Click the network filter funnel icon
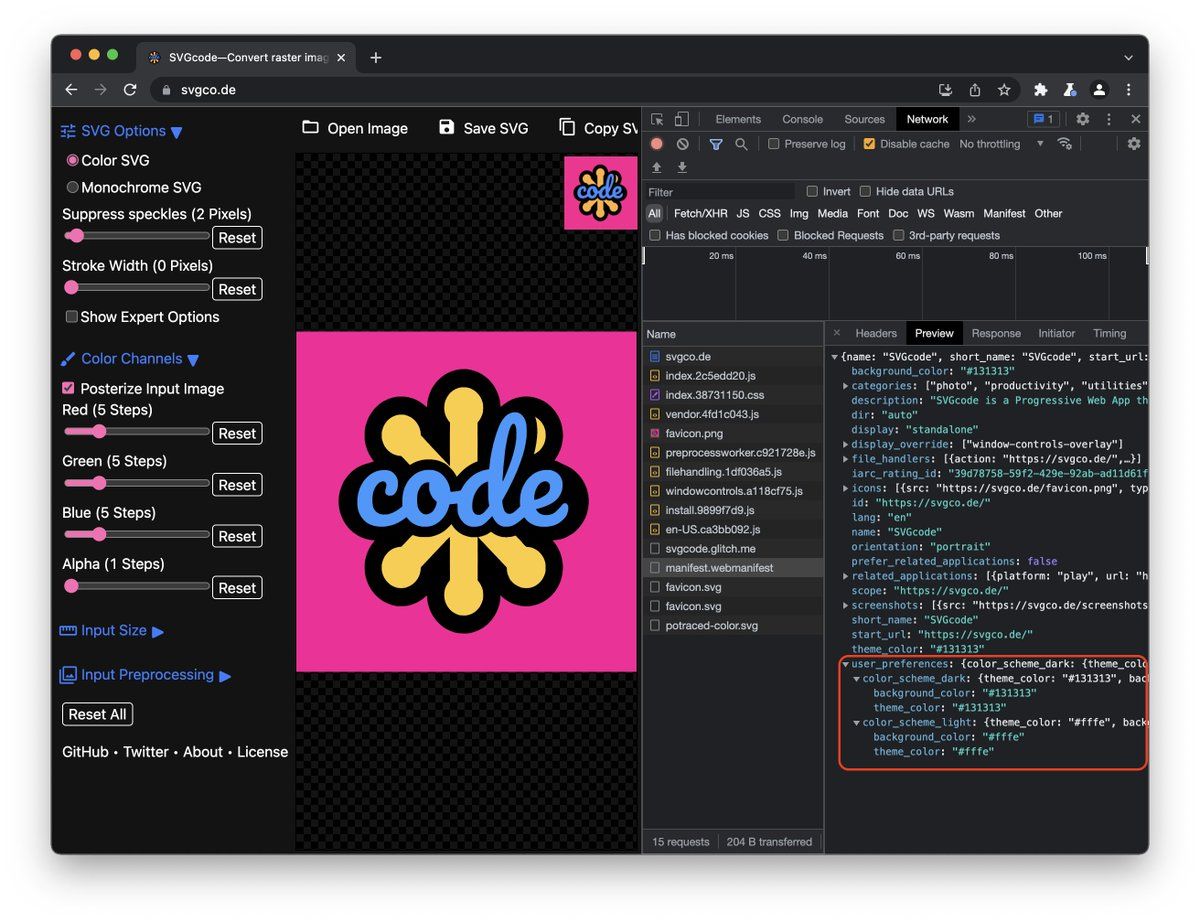This screenshot has width=1200, height=922. pos(716,144)
